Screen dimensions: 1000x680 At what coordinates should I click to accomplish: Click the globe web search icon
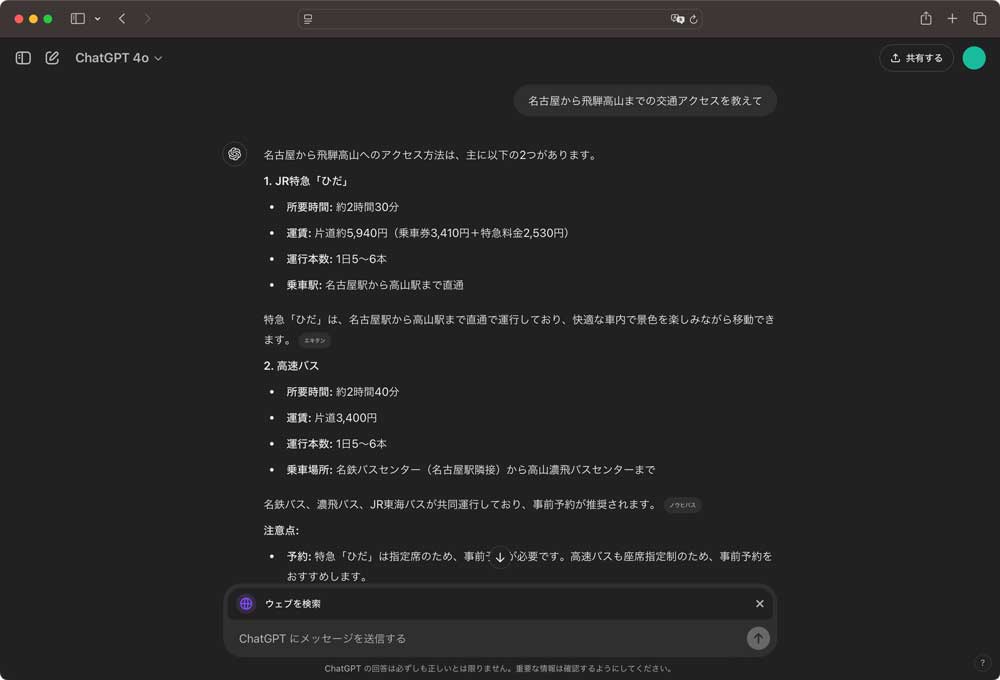(246, 604)
